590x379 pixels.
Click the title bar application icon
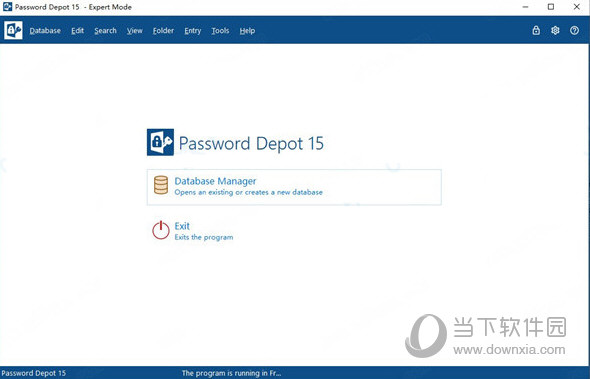click(7, 7)
